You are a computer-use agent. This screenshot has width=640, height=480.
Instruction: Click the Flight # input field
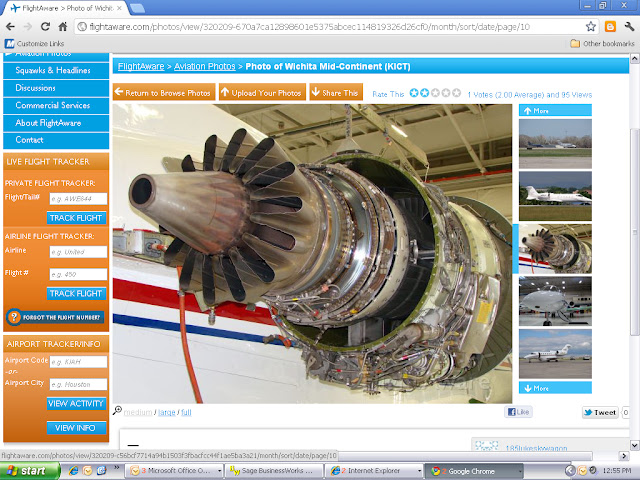pos(78,274)
